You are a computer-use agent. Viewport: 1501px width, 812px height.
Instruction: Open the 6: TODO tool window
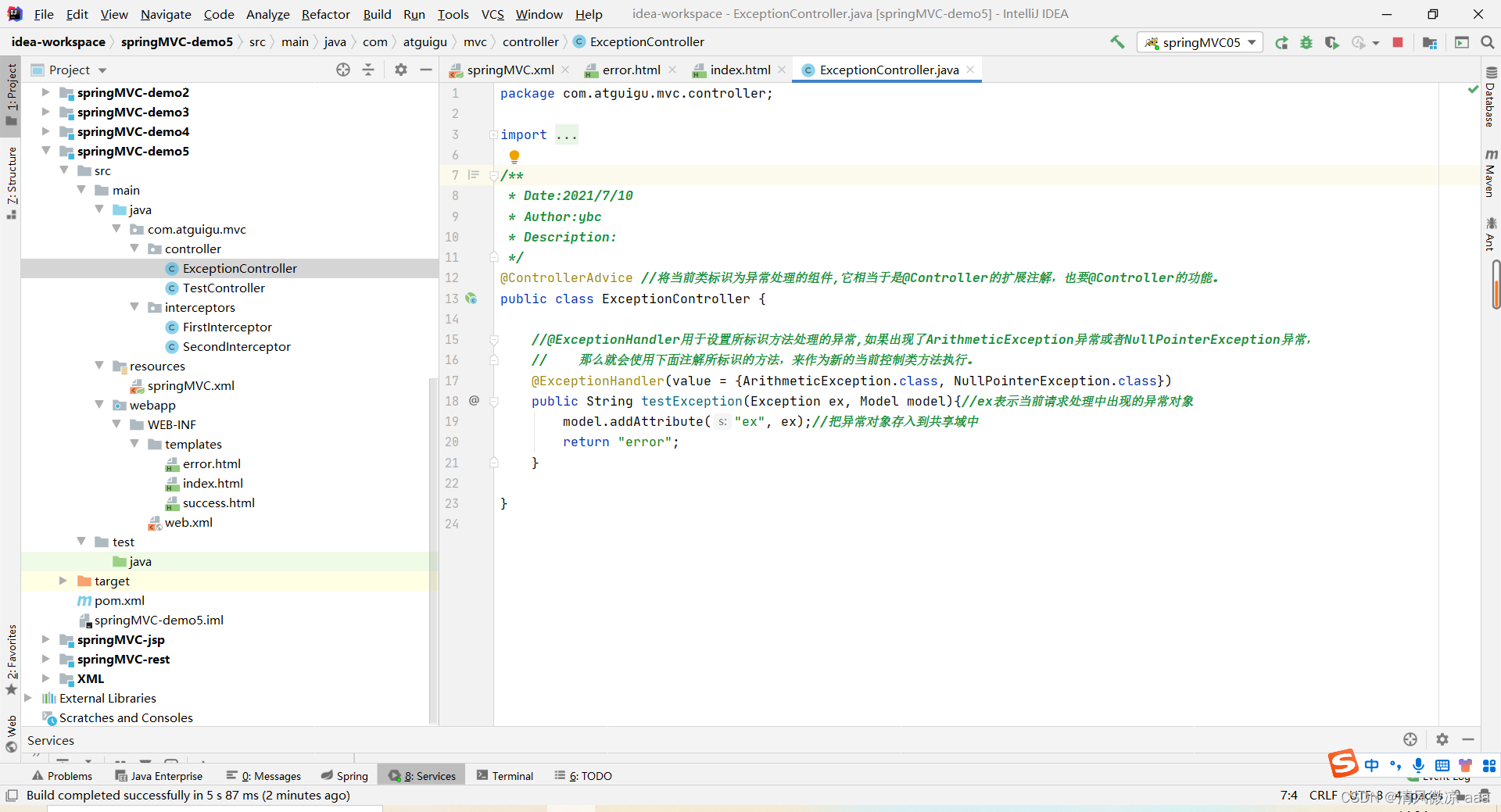point(583,776)
